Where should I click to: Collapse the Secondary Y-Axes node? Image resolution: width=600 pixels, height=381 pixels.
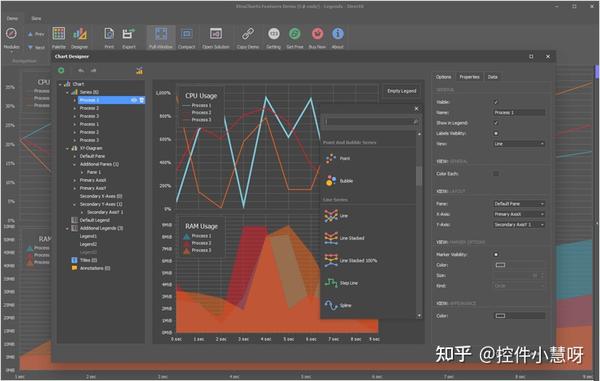(75, 205)
